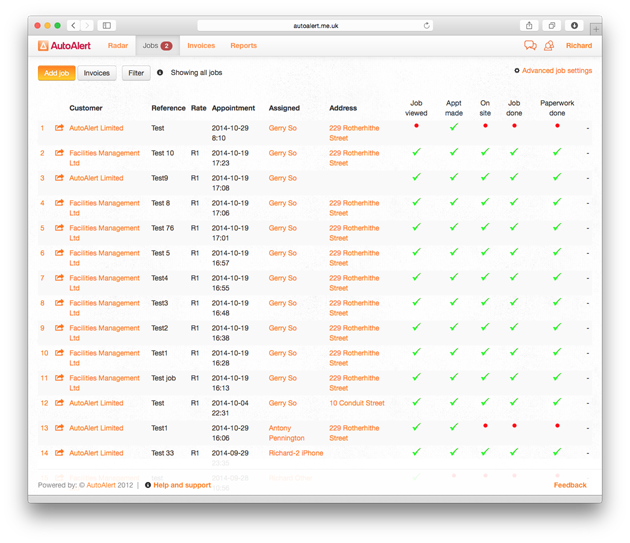Click the Appt made checkmark in row 1
The image size is (630, 543).
point(454,127)
